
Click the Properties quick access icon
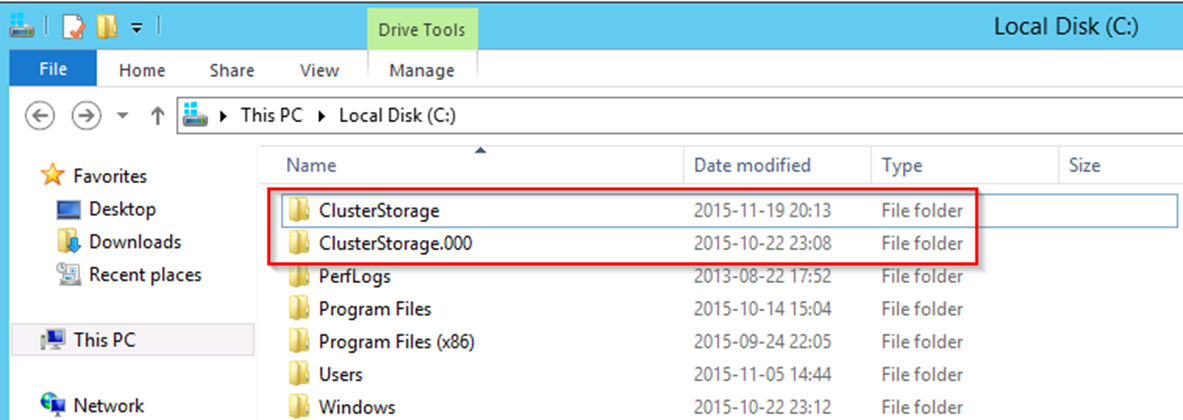tap(73, 28)
